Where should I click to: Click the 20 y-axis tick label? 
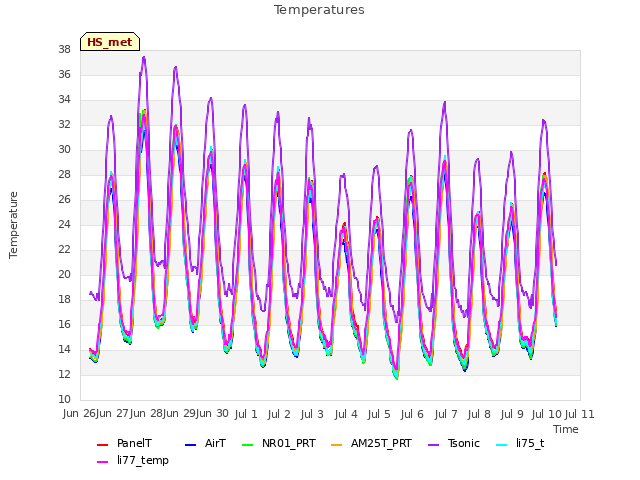(x=64, y=275)
